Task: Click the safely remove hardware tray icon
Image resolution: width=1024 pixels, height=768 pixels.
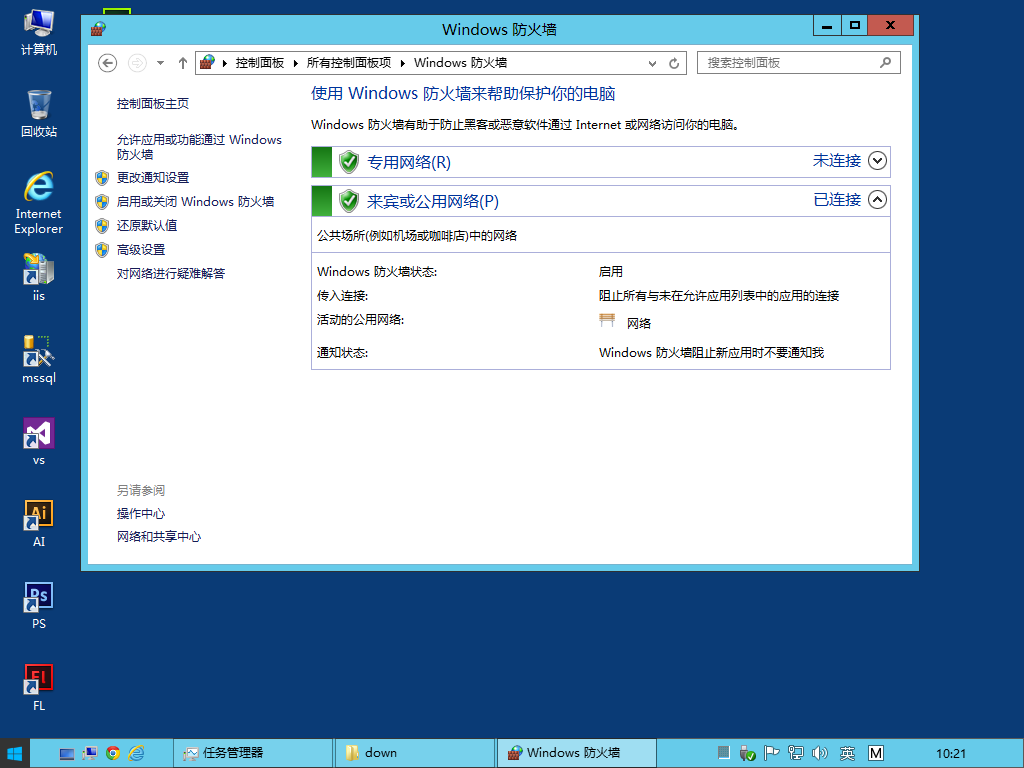Action: [747, 753]
